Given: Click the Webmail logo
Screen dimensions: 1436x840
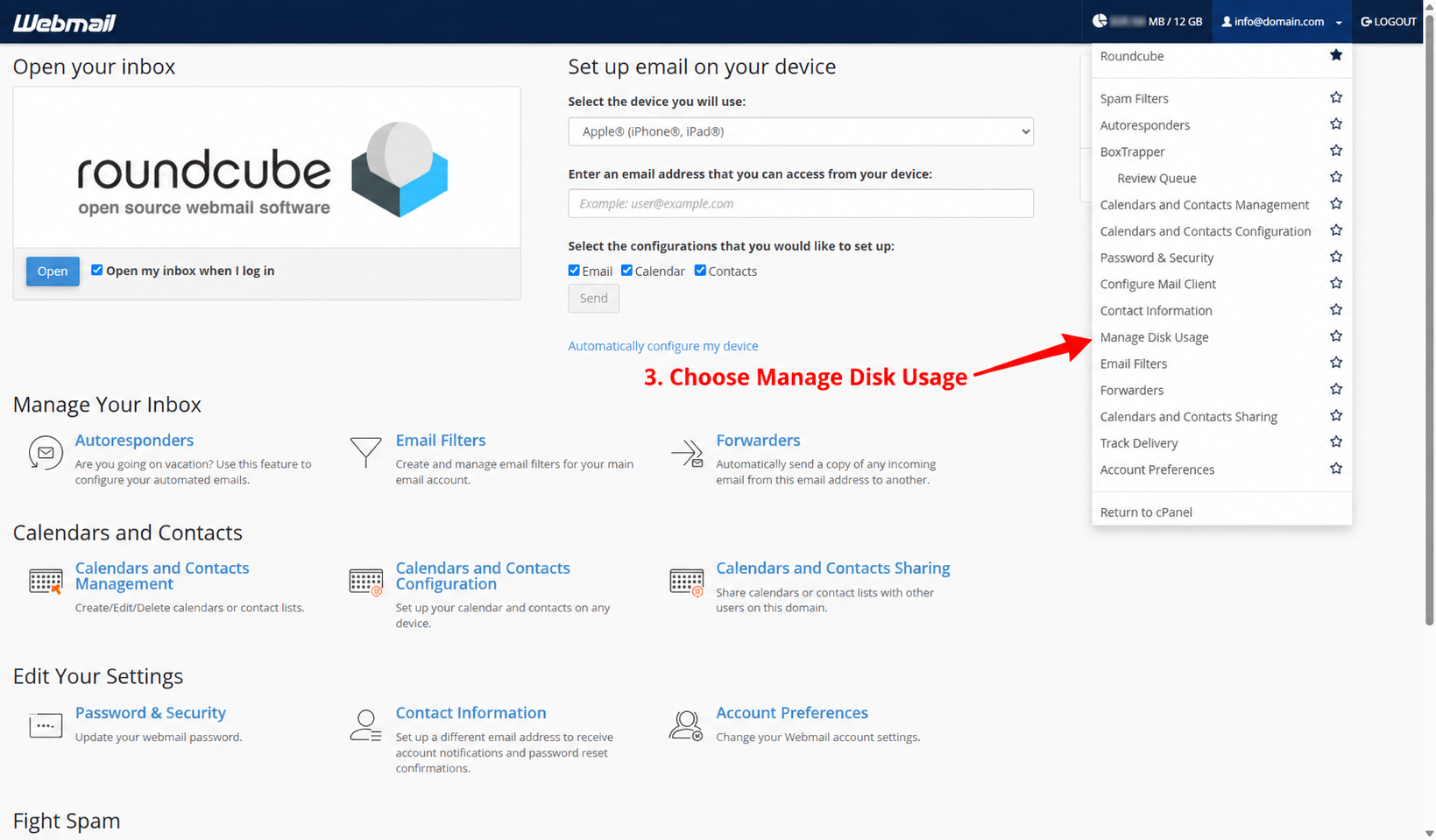Looking at the screenshot, I should tap(64, 23).
